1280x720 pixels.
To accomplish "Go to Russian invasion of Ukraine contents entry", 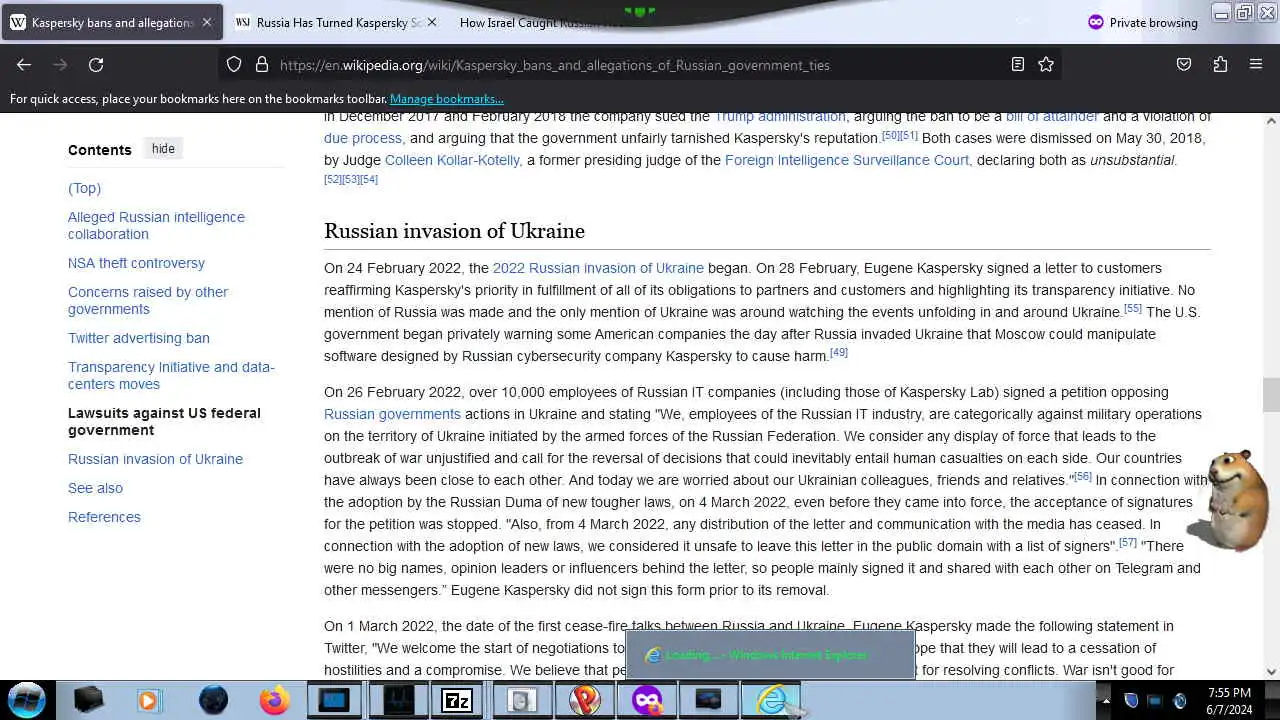I will click(x=155, y=459).
